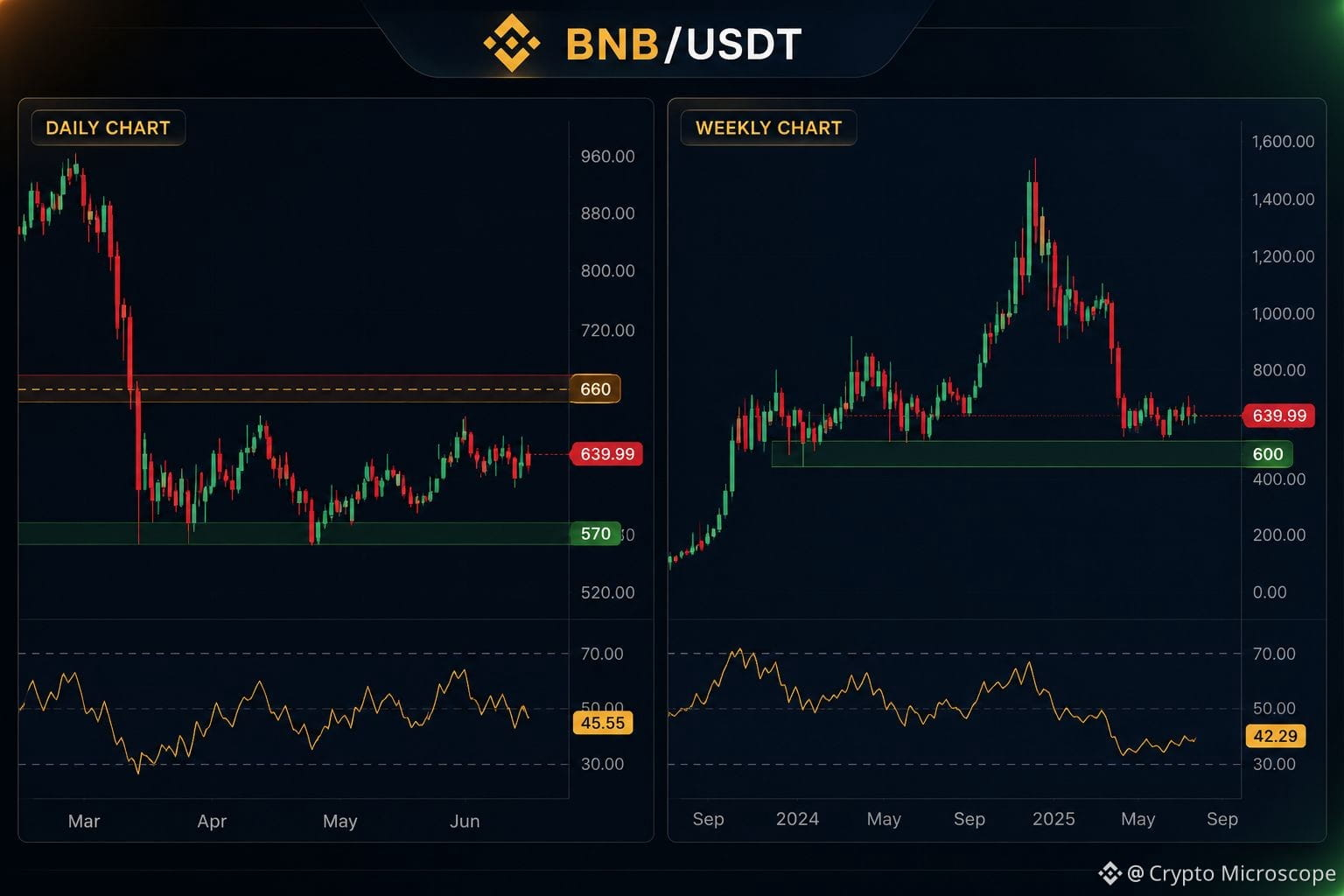The width and height of the screenshot is (1344, 896).
Task: Click the 30.00 RSI label on weekly chart
Action: click(1274, 764)
